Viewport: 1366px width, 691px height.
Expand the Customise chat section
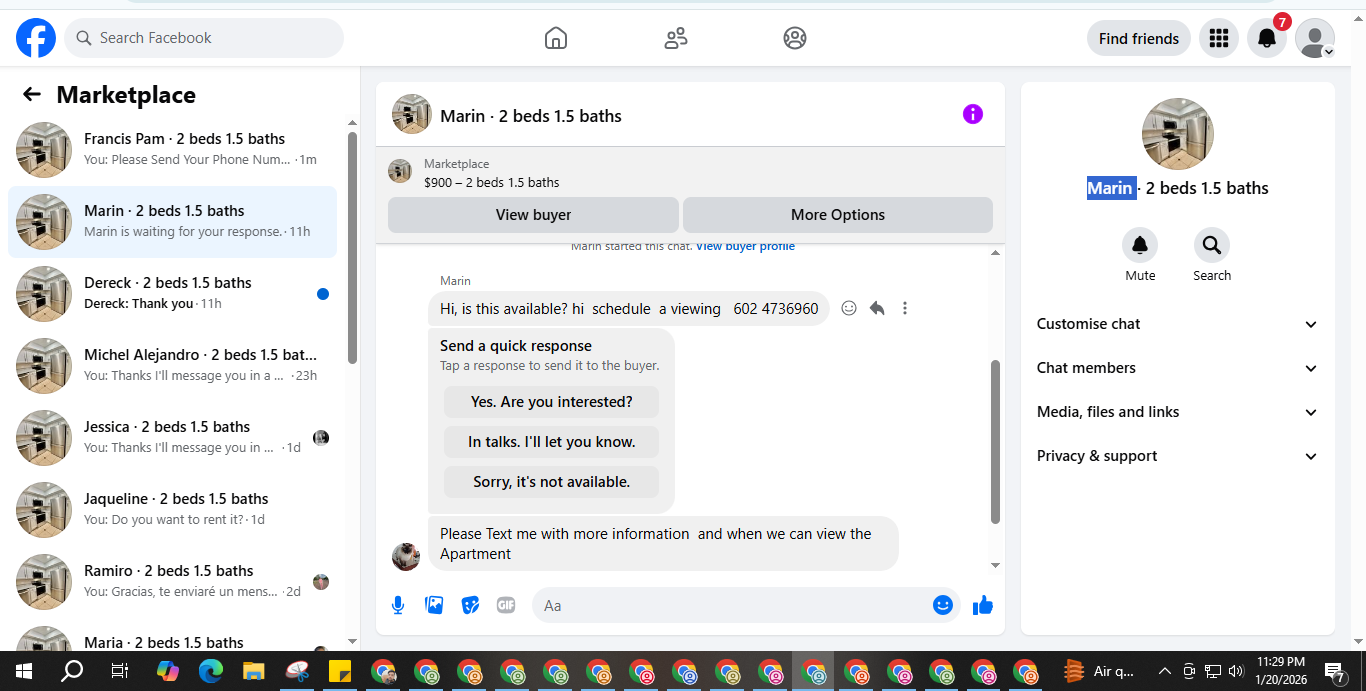(x=1178, y=324)
